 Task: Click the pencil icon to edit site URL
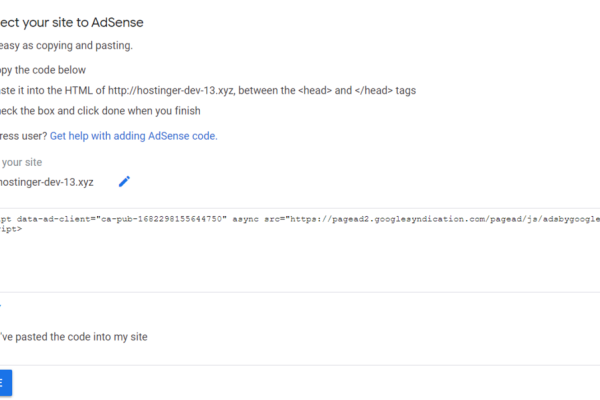tap(124, 181)
